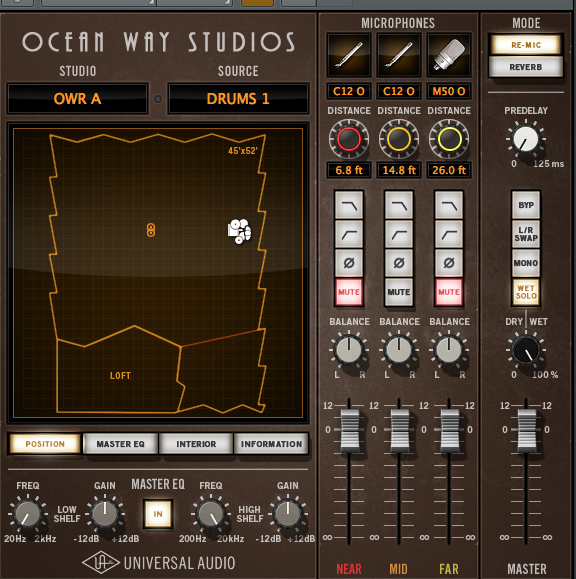576x579 pixels.
Task: Click the microphone pair icon in room
Action: pos(151,230)
